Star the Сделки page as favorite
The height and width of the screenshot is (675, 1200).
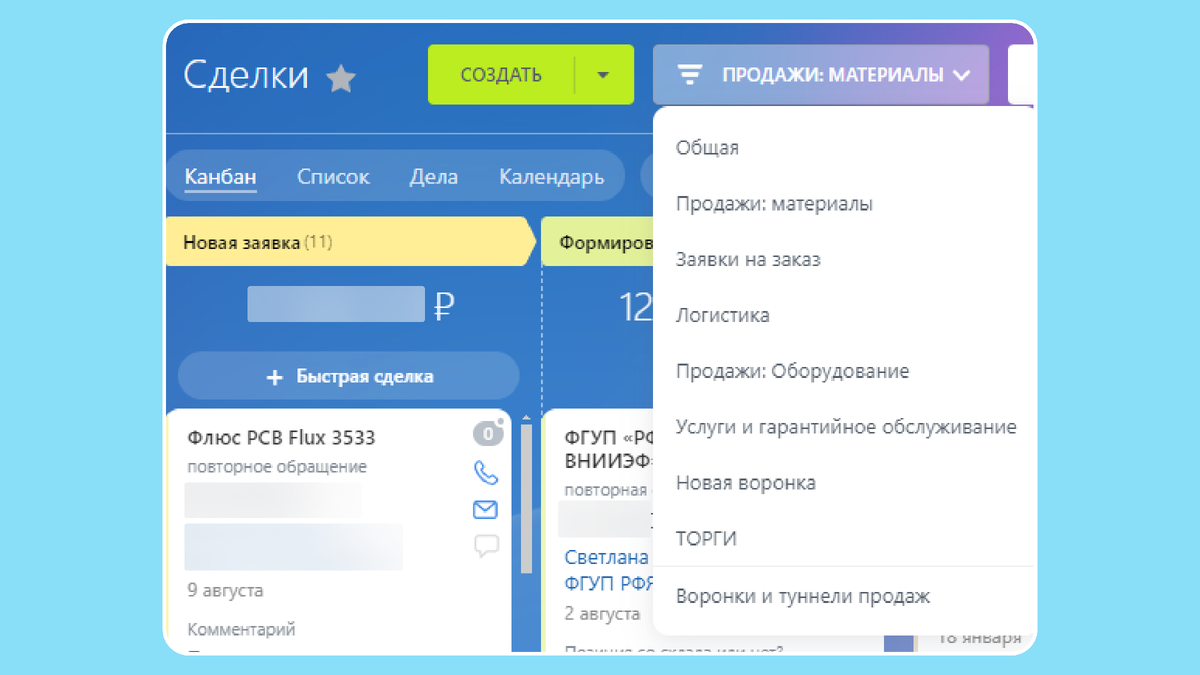[342, 78]
